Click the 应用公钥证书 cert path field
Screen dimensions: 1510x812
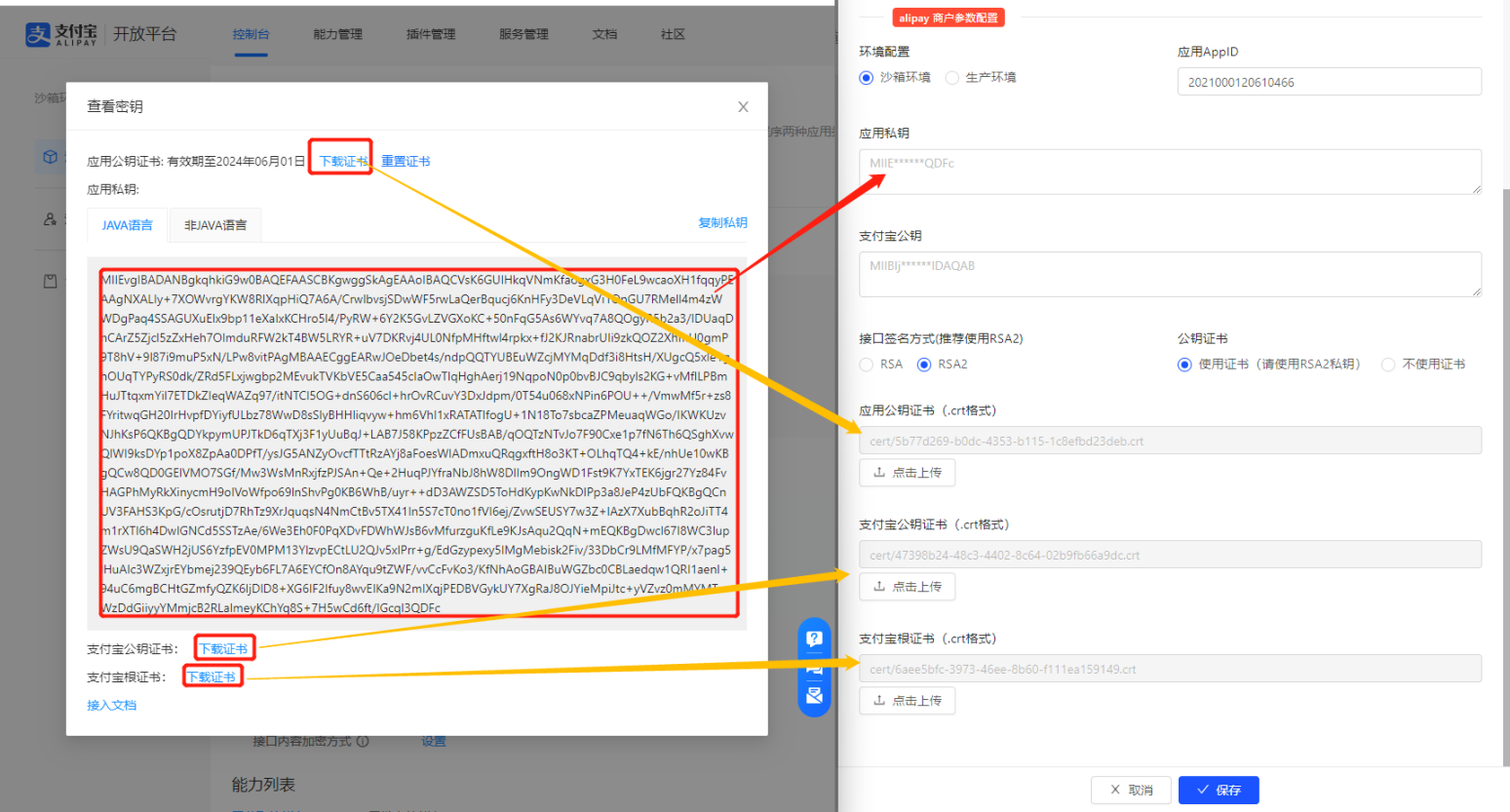click(1170, 441)
